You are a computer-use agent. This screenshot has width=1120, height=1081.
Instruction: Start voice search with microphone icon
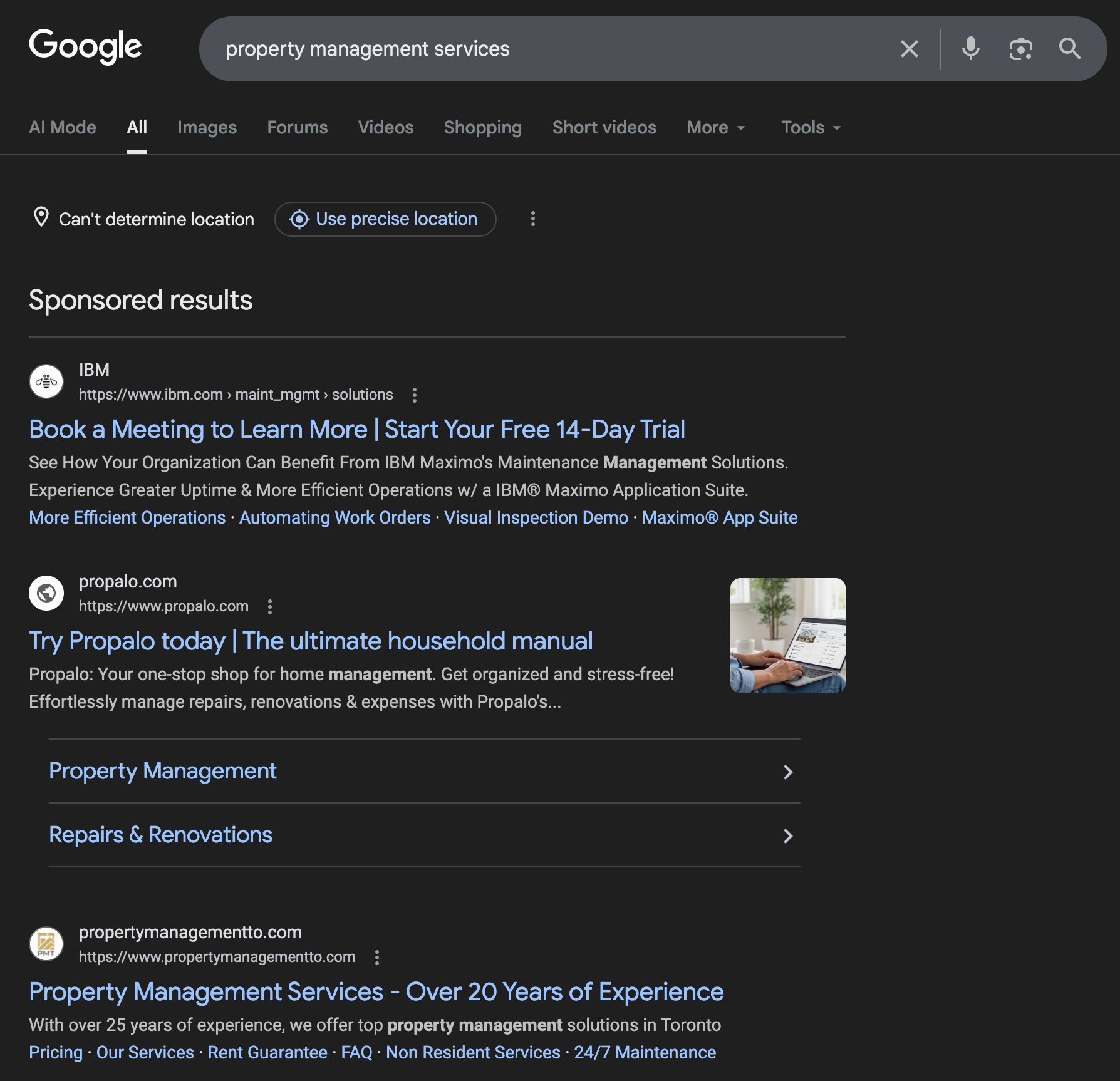tap(971, 49)
